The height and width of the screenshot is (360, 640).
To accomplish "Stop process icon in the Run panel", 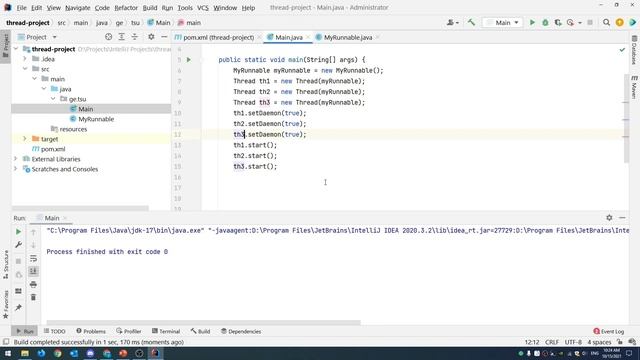I will 18,261.
